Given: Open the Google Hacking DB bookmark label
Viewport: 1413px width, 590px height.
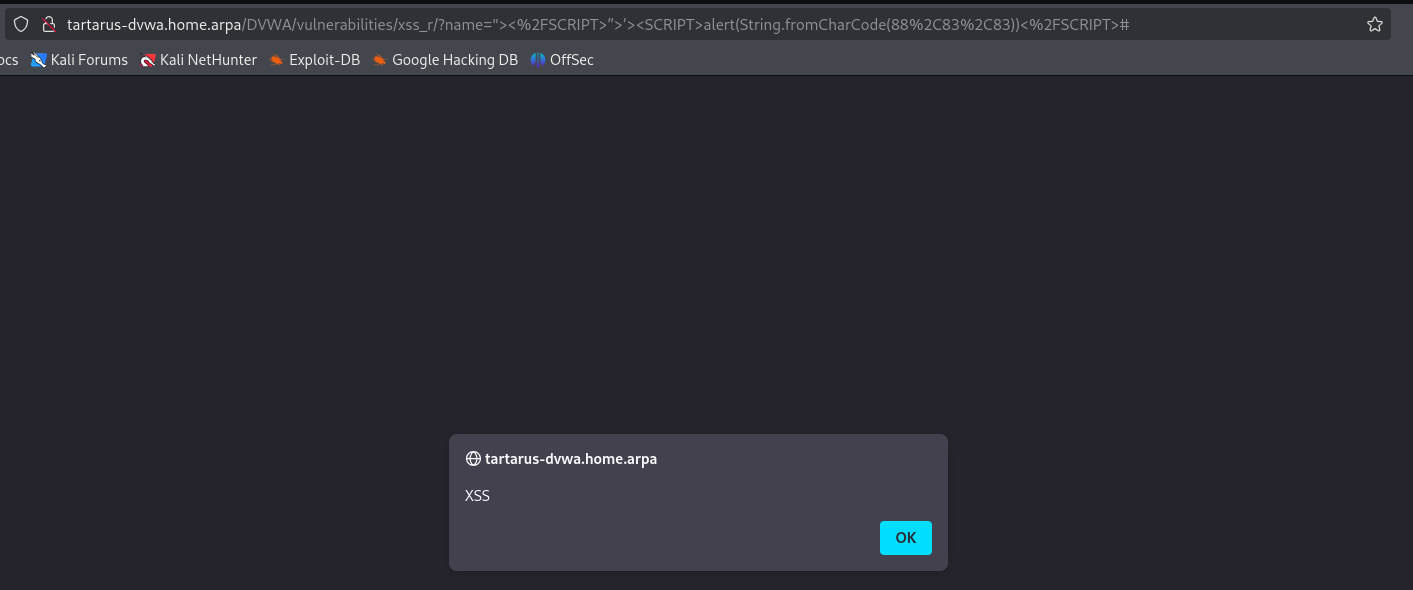Looking at the screenshot, I should (455, 60).
